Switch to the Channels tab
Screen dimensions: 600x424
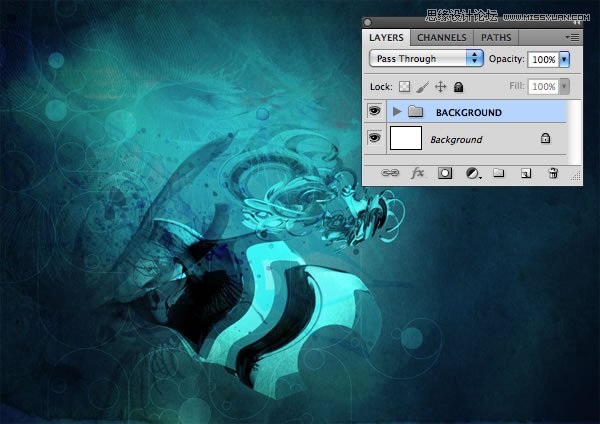442,38
